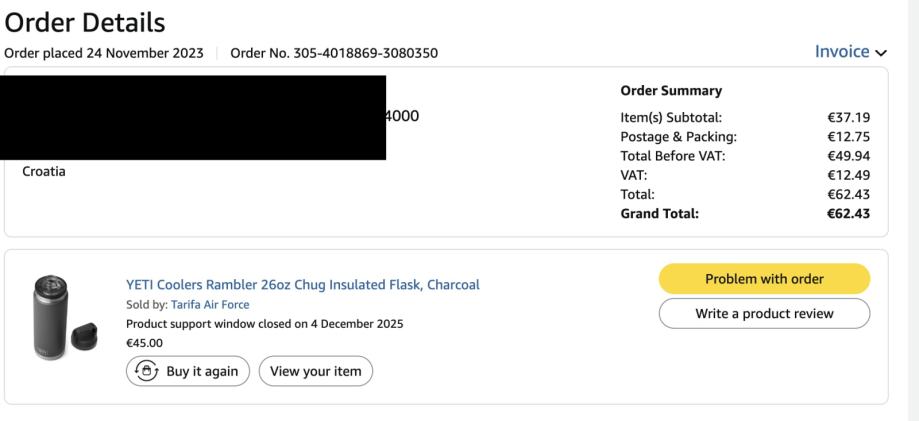Click the Problem with order button

764,279
